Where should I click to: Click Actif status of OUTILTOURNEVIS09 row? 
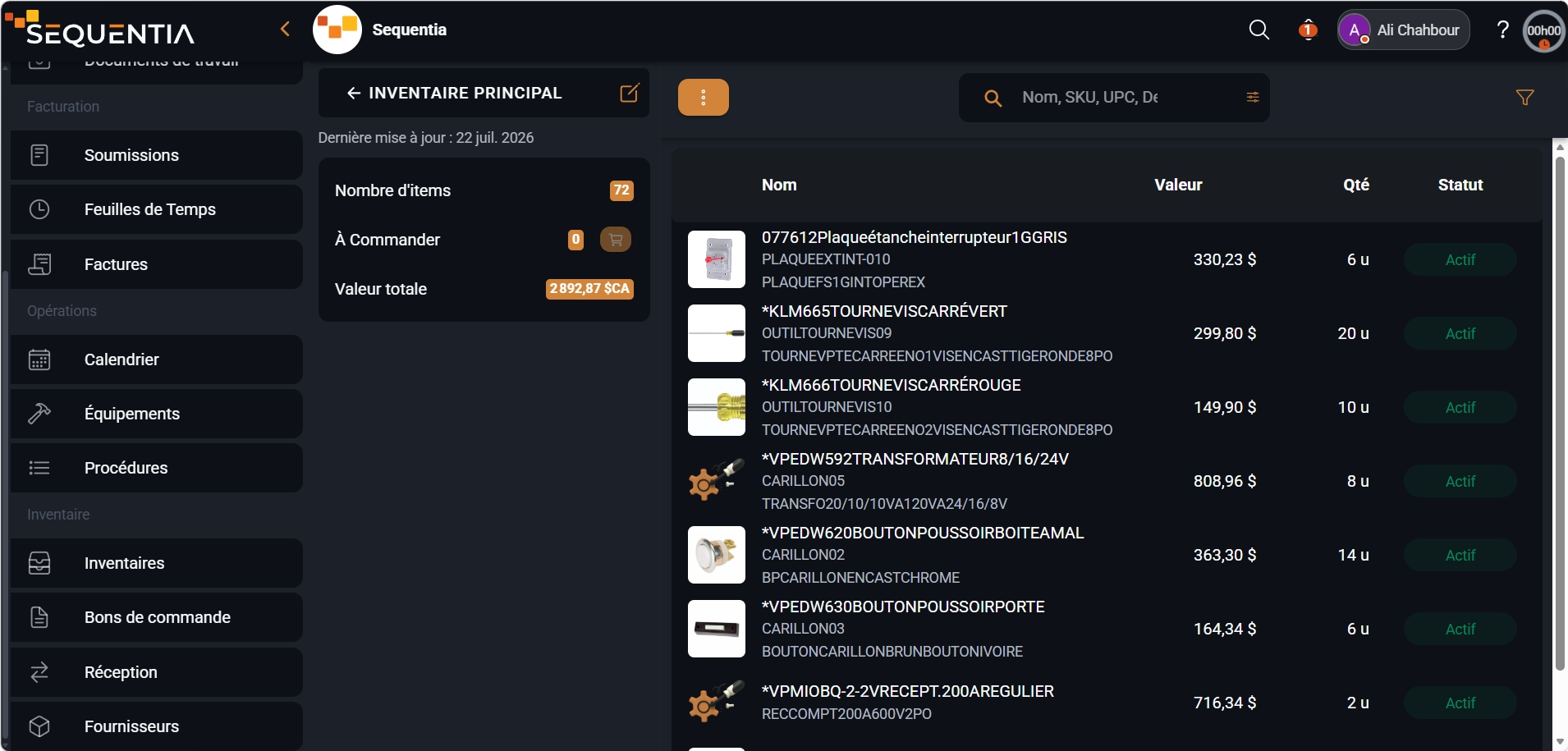[x=1460, y=333]
